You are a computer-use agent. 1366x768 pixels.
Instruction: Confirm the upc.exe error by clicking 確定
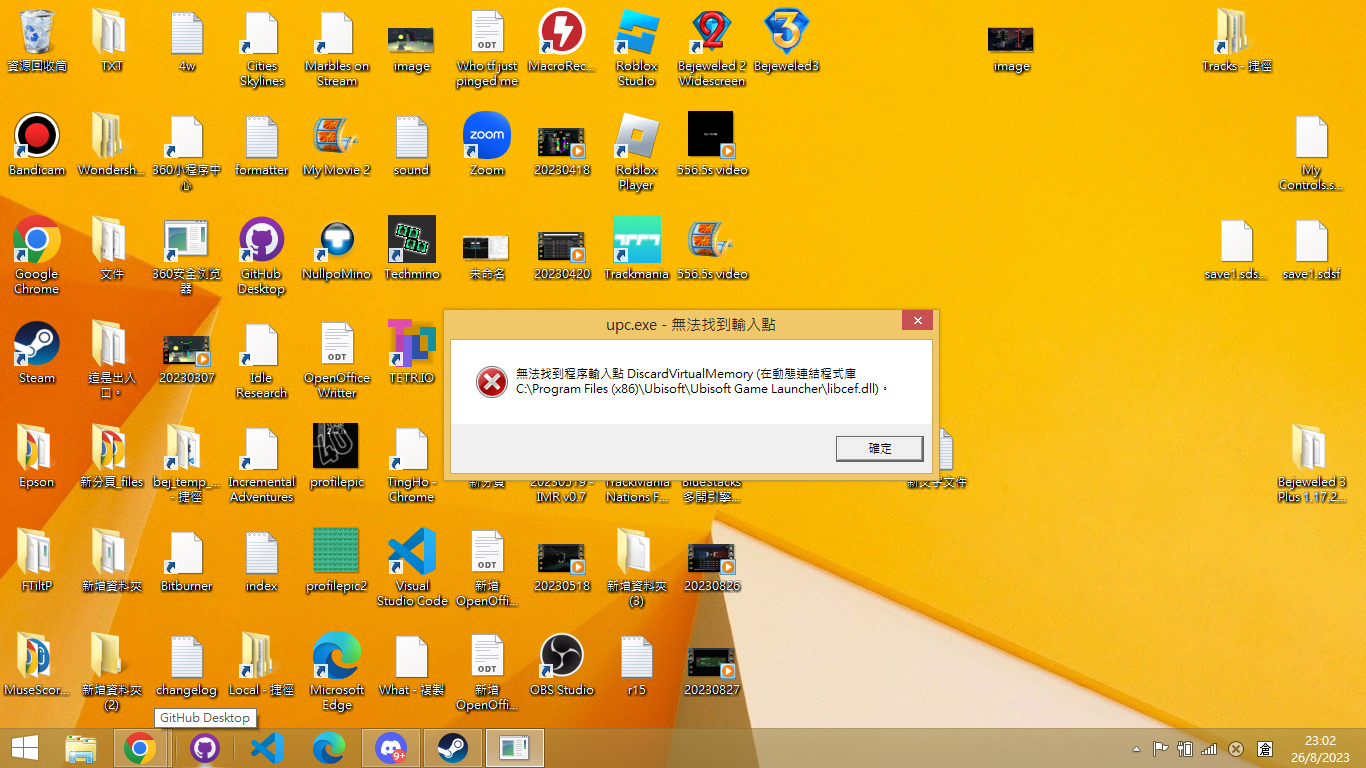879,448
